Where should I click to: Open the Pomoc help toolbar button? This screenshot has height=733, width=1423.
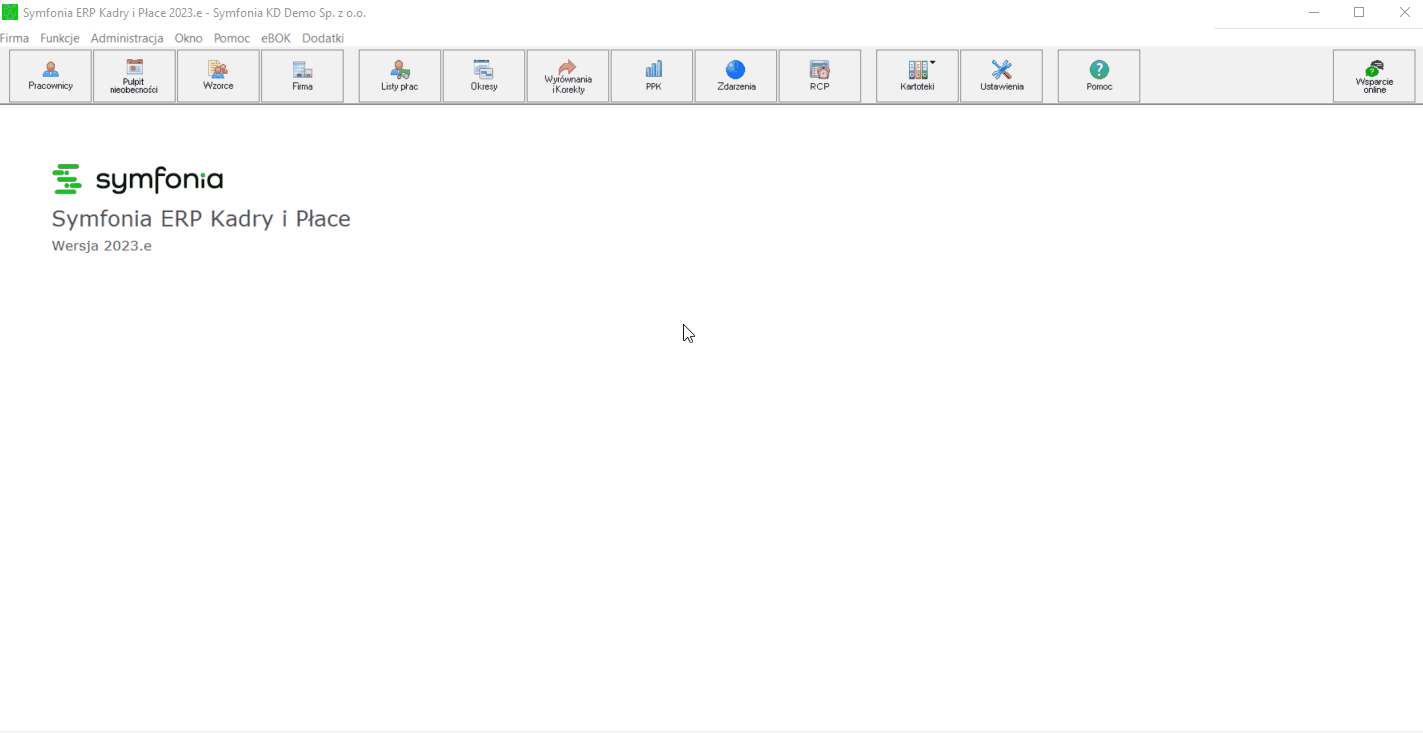click(1099, 76)
